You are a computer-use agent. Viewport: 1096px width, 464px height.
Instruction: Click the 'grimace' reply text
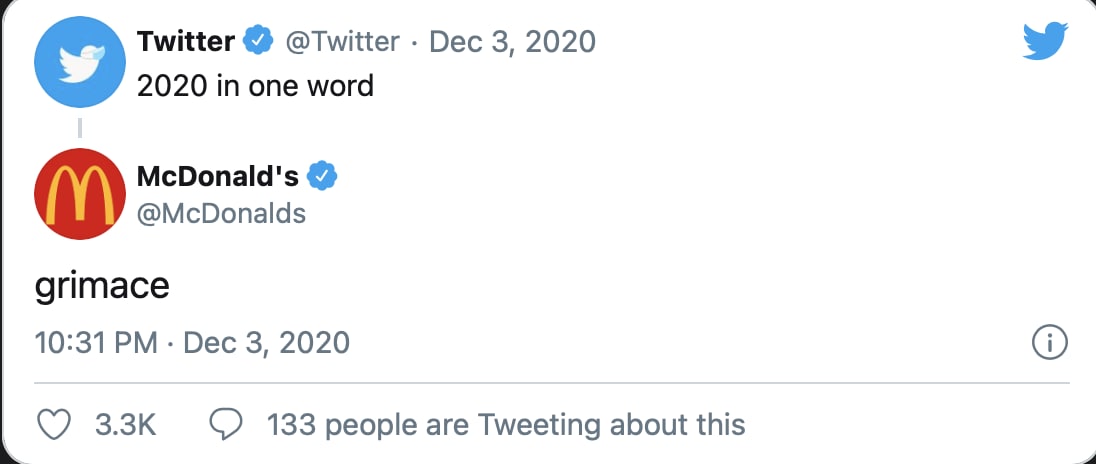click(x=102, y=287)
